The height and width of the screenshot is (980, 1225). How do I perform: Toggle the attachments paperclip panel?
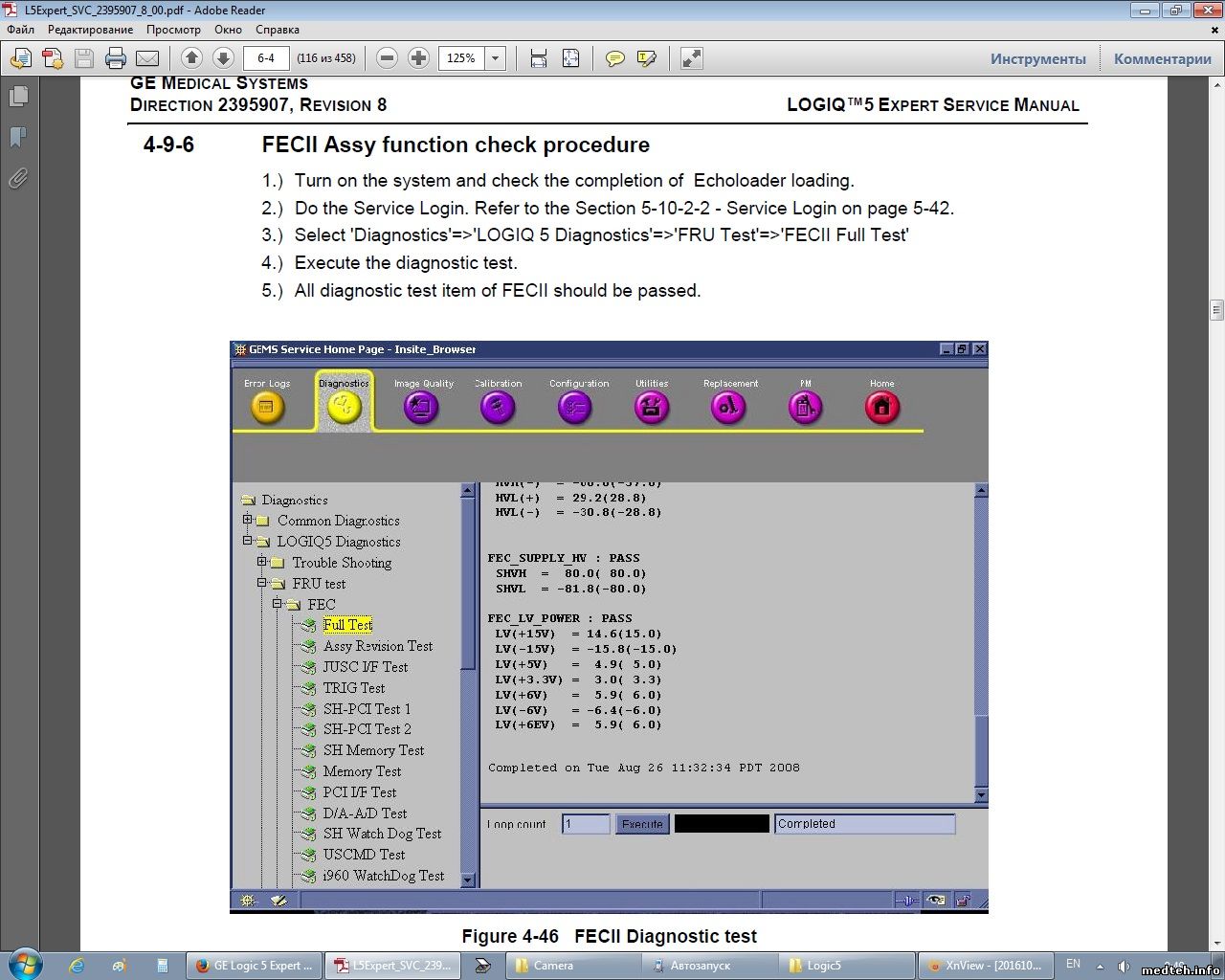(x=18, y=178)
